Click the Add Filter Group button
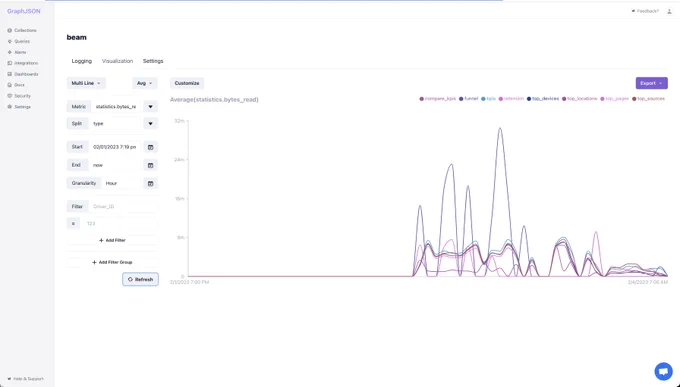 point(112,262)
